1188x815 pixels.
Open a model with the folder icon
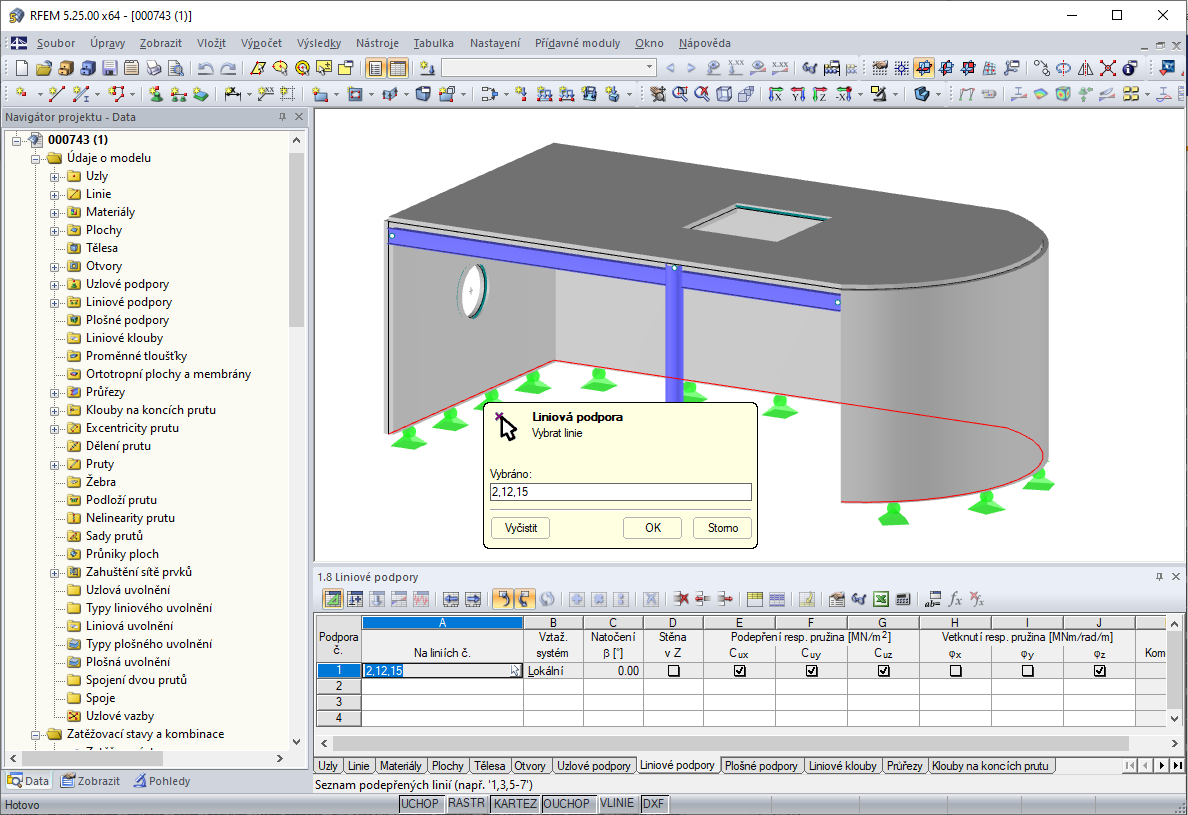pyautogui.click(x=43, y=68)
